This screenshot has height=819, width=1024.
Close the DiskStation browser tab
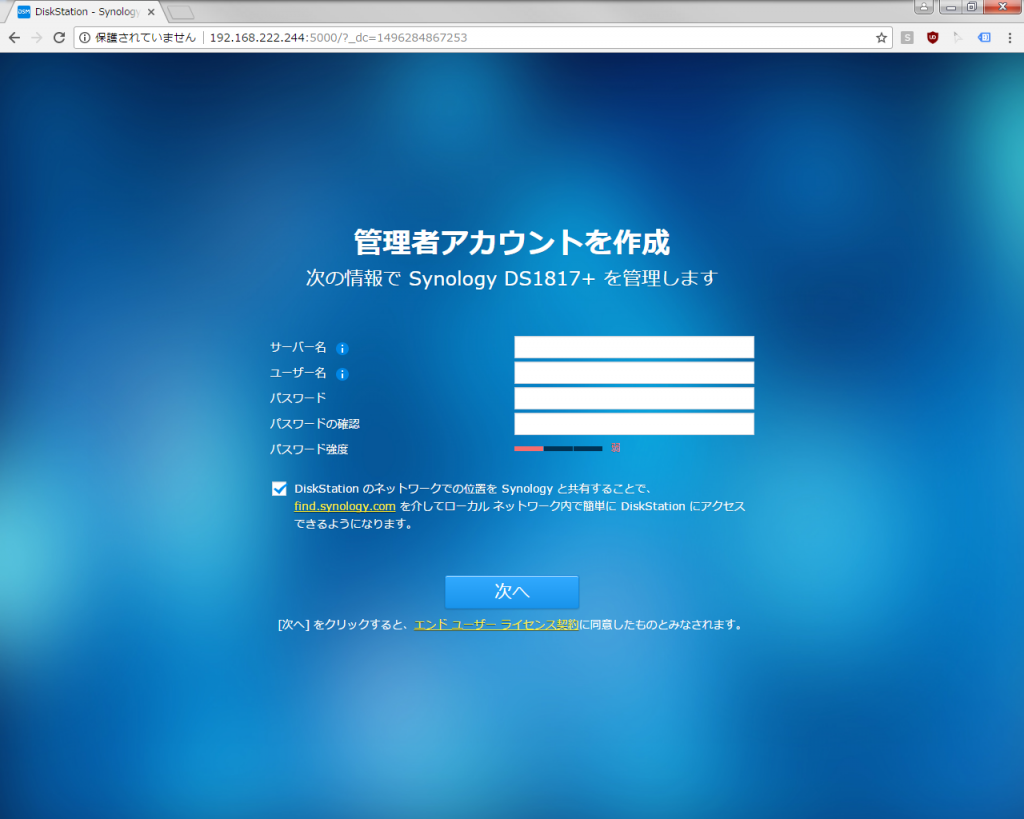coord(151,12)
